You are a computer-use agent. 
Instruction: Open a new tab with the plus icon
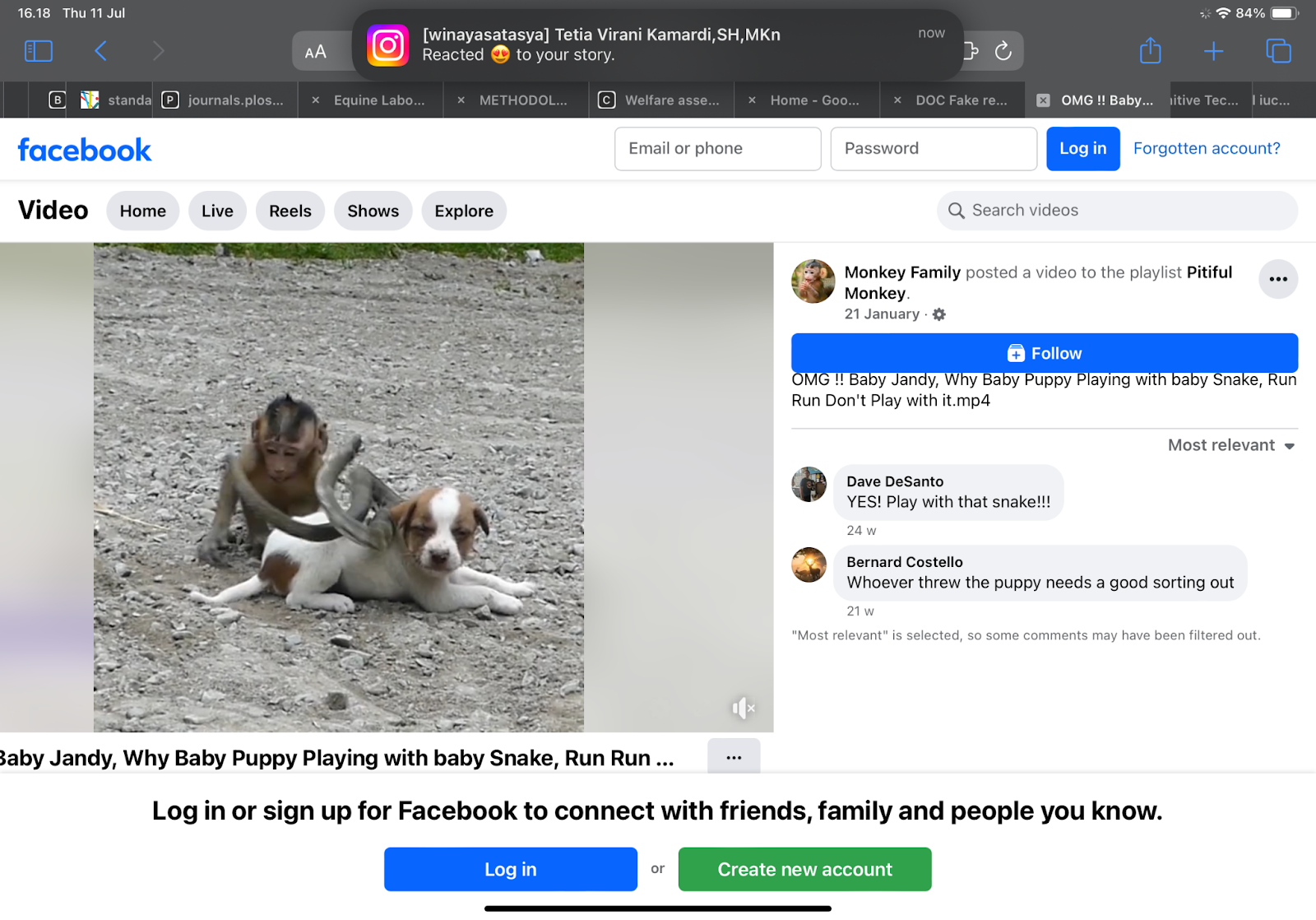click(1213, 51)
